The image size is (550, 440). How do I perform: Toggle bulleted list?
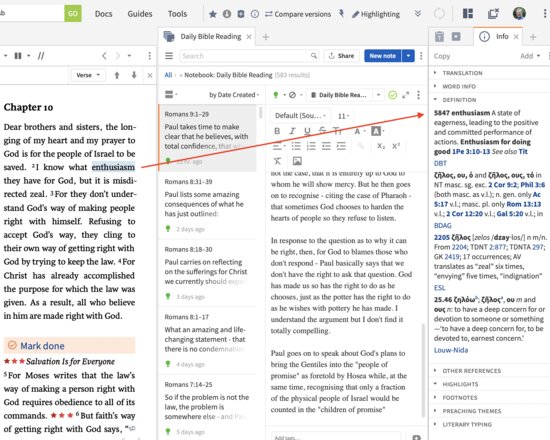pyautogui.click(x=296, y=146)
